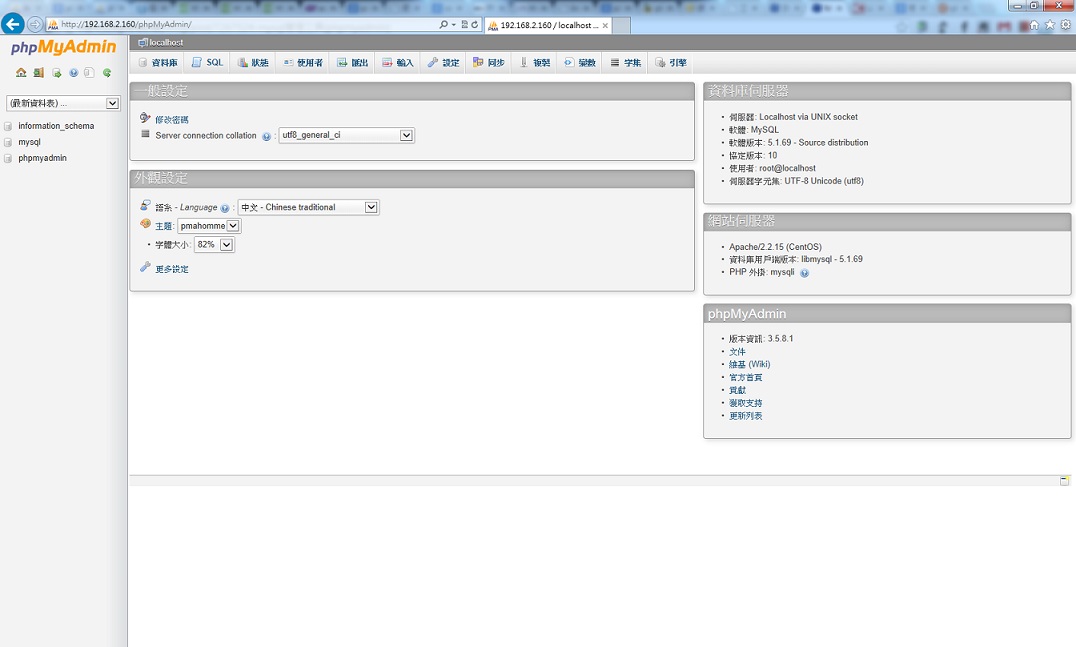Open the recent tables (最新資料表) dropdown
The image size is (1076, 647).
[x=63, y=103]
